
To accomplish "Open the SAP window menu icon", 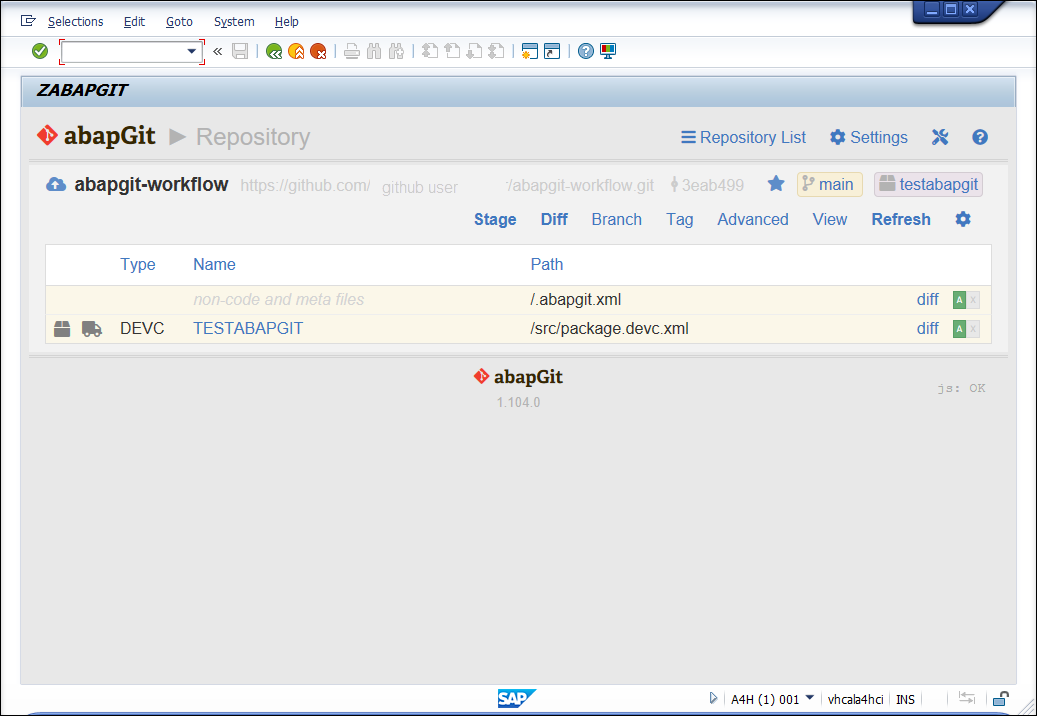I will click(28, 21).
